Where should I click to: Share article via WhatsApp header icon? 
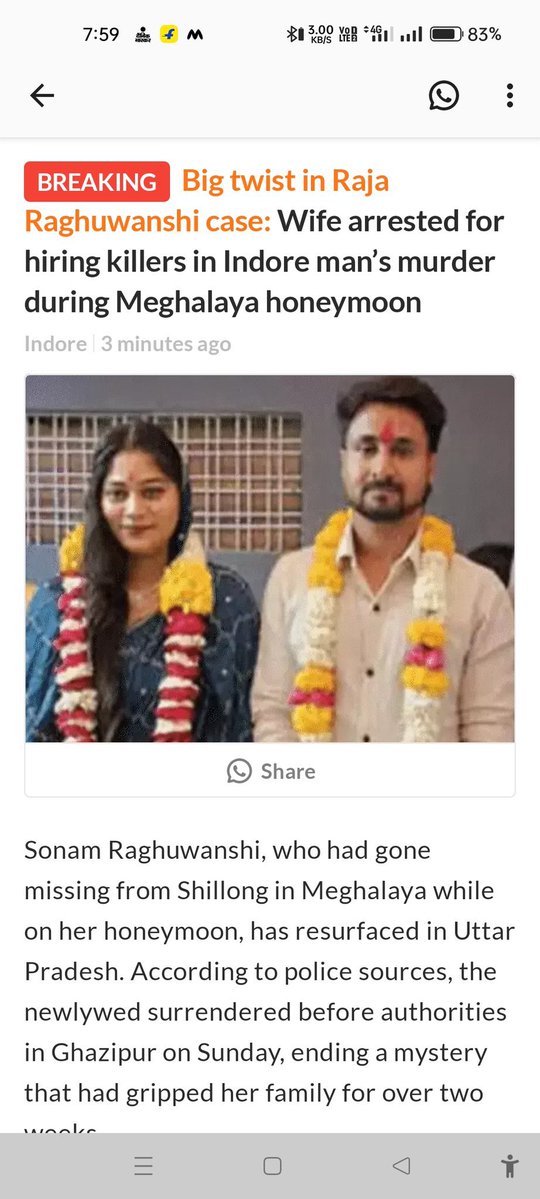444,96
